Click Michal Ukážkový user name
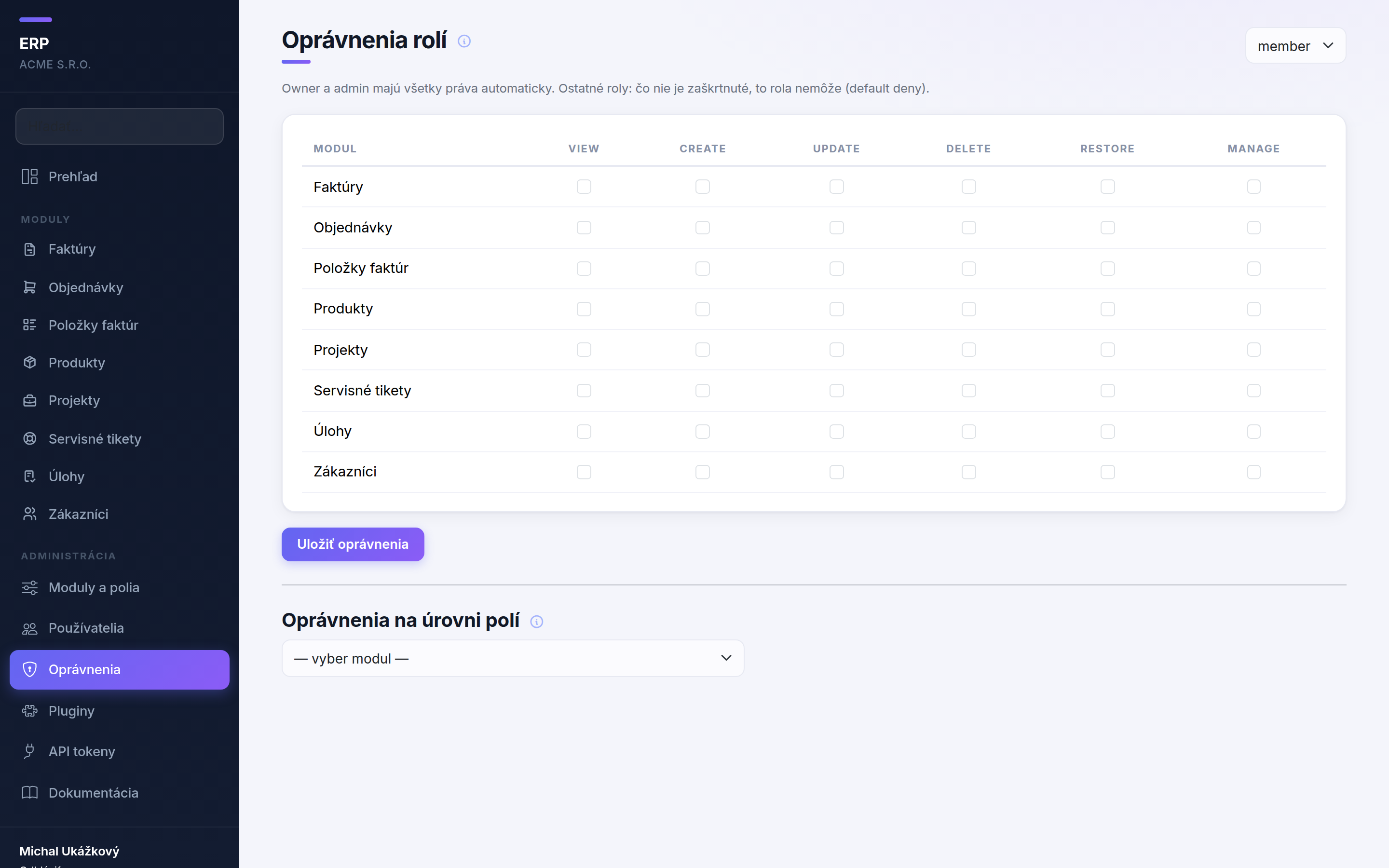 pyautogui.click(x=69, y=851)
